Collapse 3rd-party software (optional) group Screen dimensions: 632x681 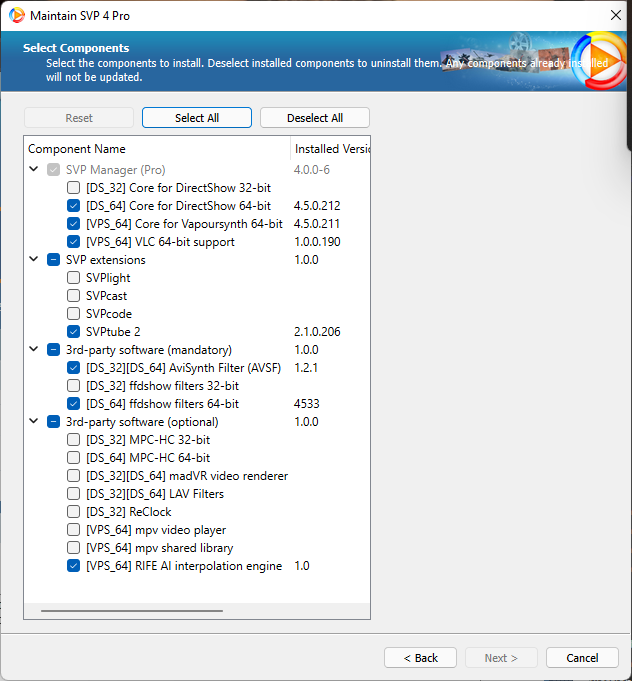click(x=34, y=422)
